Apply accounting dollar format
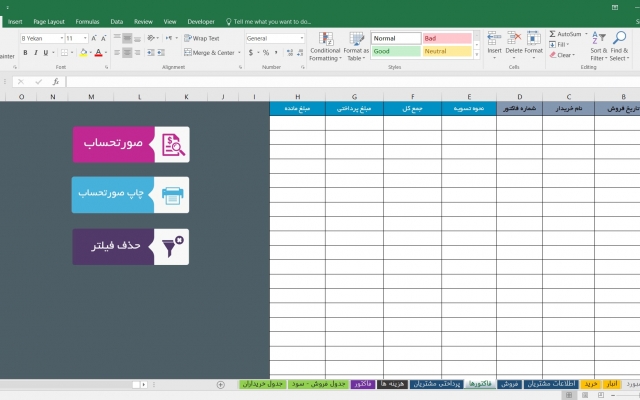The width and height of the screenshot is (640, 400). pyautogui.click(x=251, y=53)
